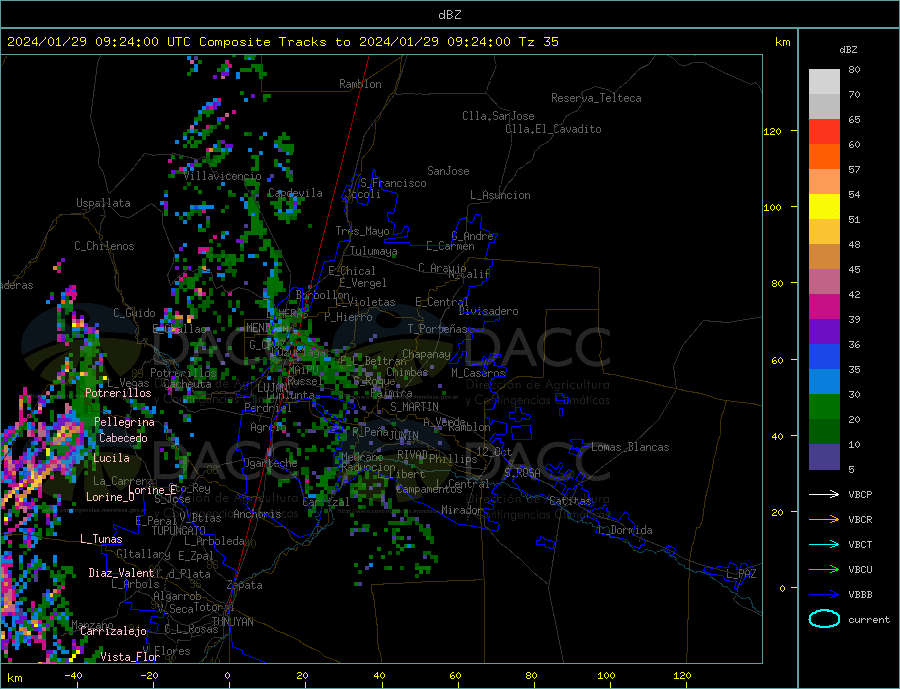Click the orange VBCR arrow in legend
Screen dimensions: 900x689
click(824, 520)
